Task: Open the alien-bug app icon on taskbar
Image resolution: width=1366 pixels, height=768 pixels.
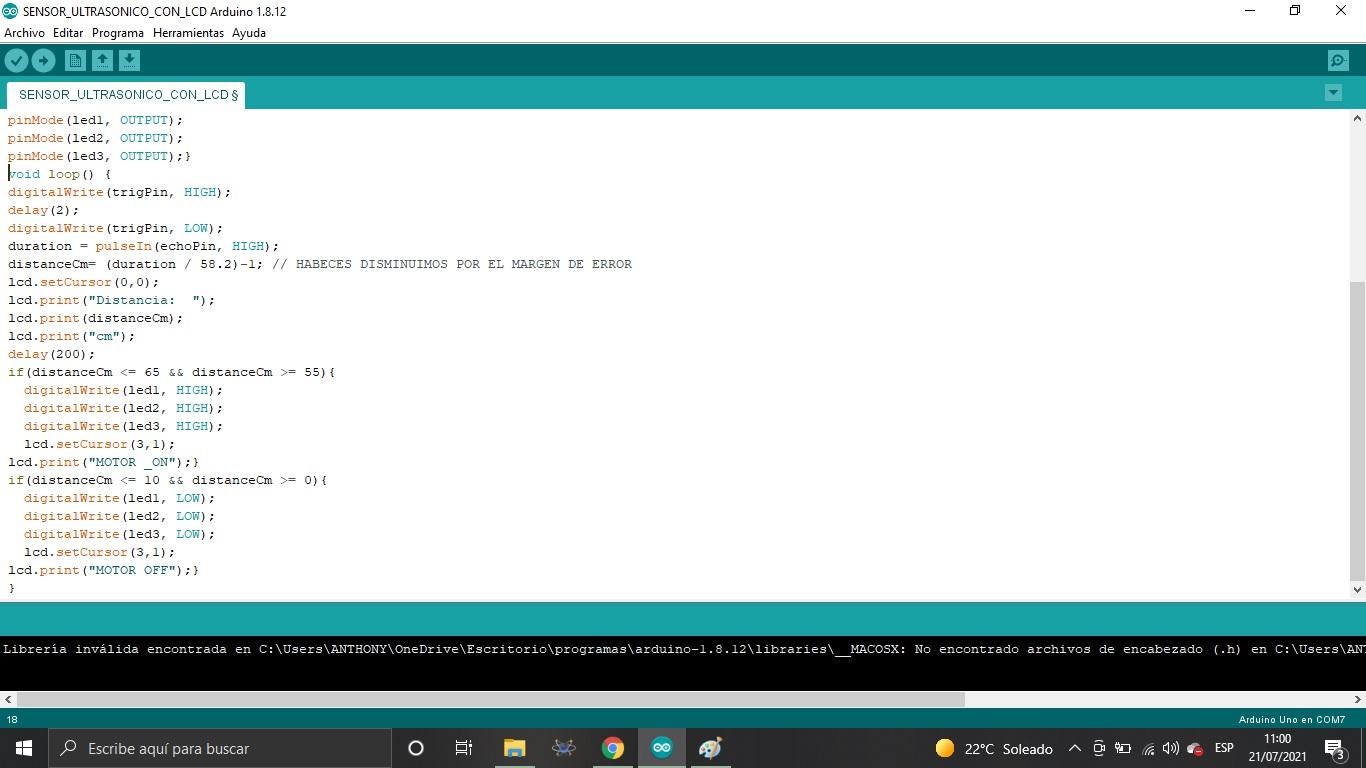Action: 564,748
